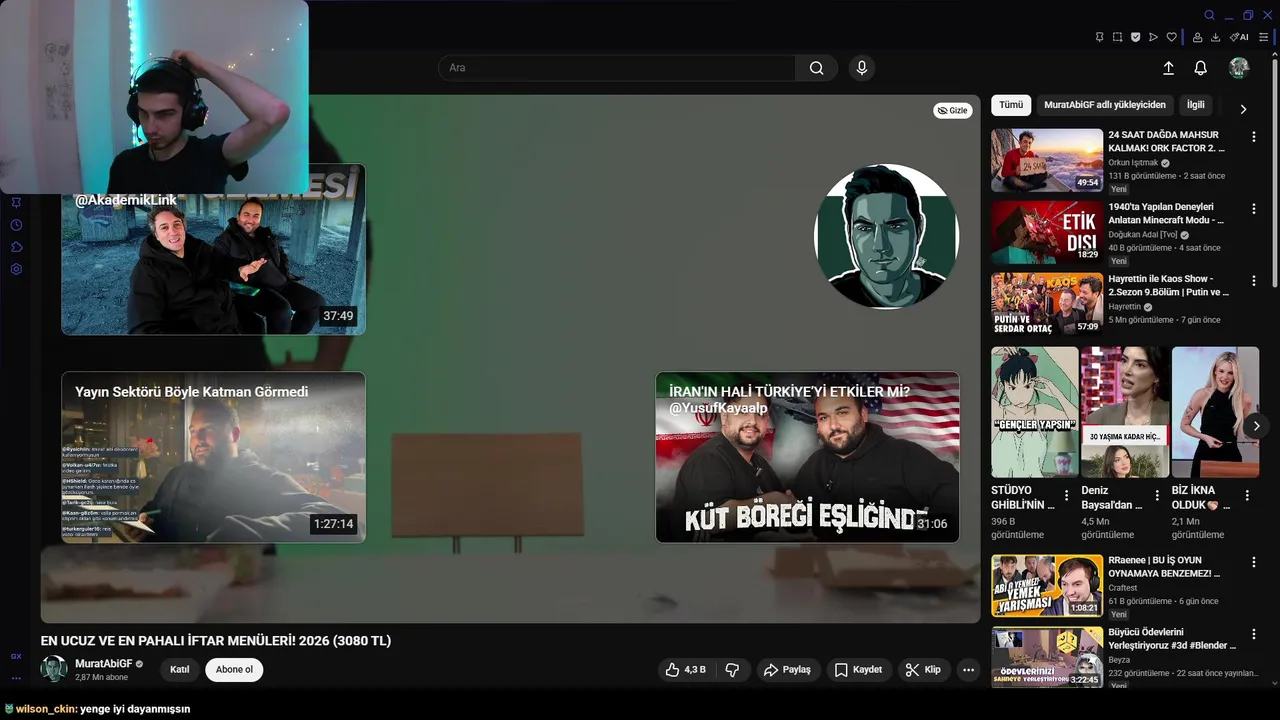The image size is (1280, 720).
Task: Open 24 SAAT DAĞDA MAHSUR thumbnail
Action: 1047,160
